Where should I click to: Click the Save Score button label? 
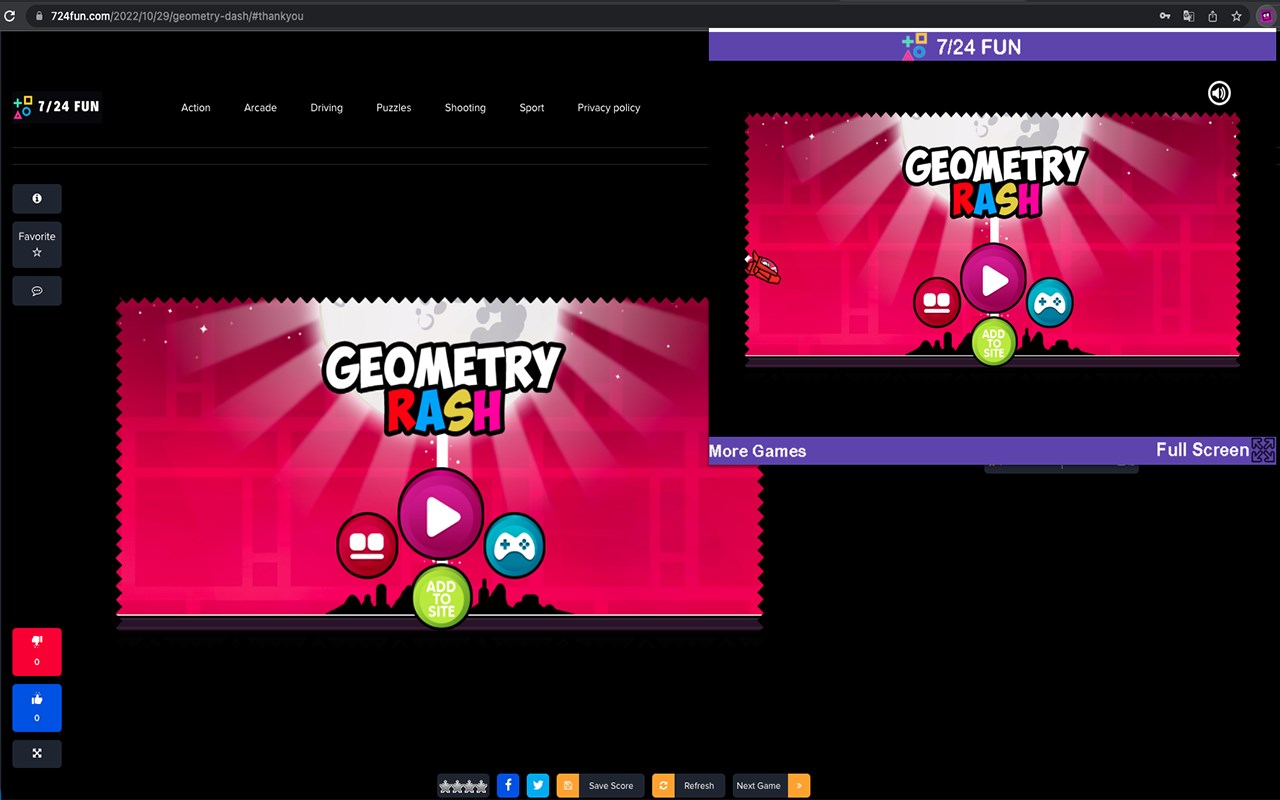click(611, 786)
